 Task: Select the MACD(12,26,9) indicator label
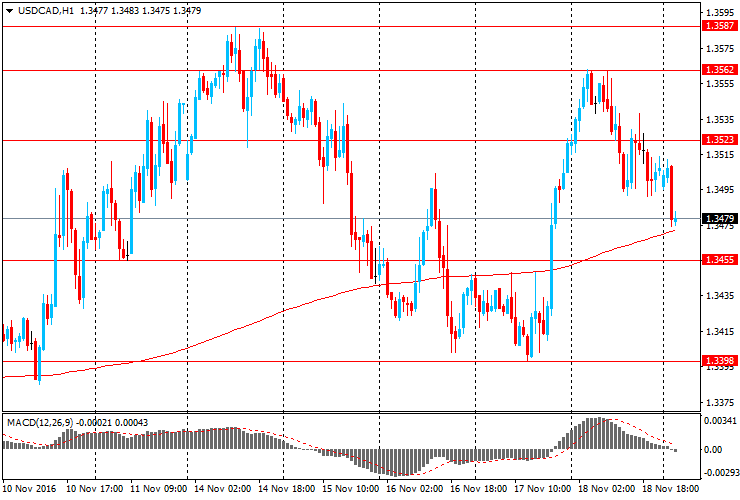coord(40,423)
